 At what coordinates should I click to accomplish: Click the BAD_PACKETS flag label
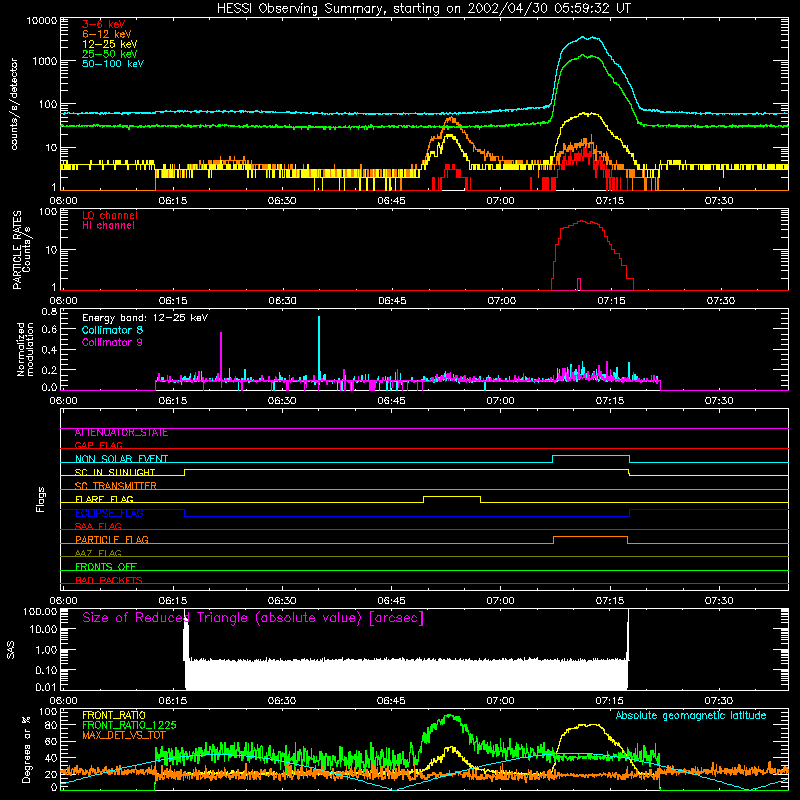(x=109, y=580)
